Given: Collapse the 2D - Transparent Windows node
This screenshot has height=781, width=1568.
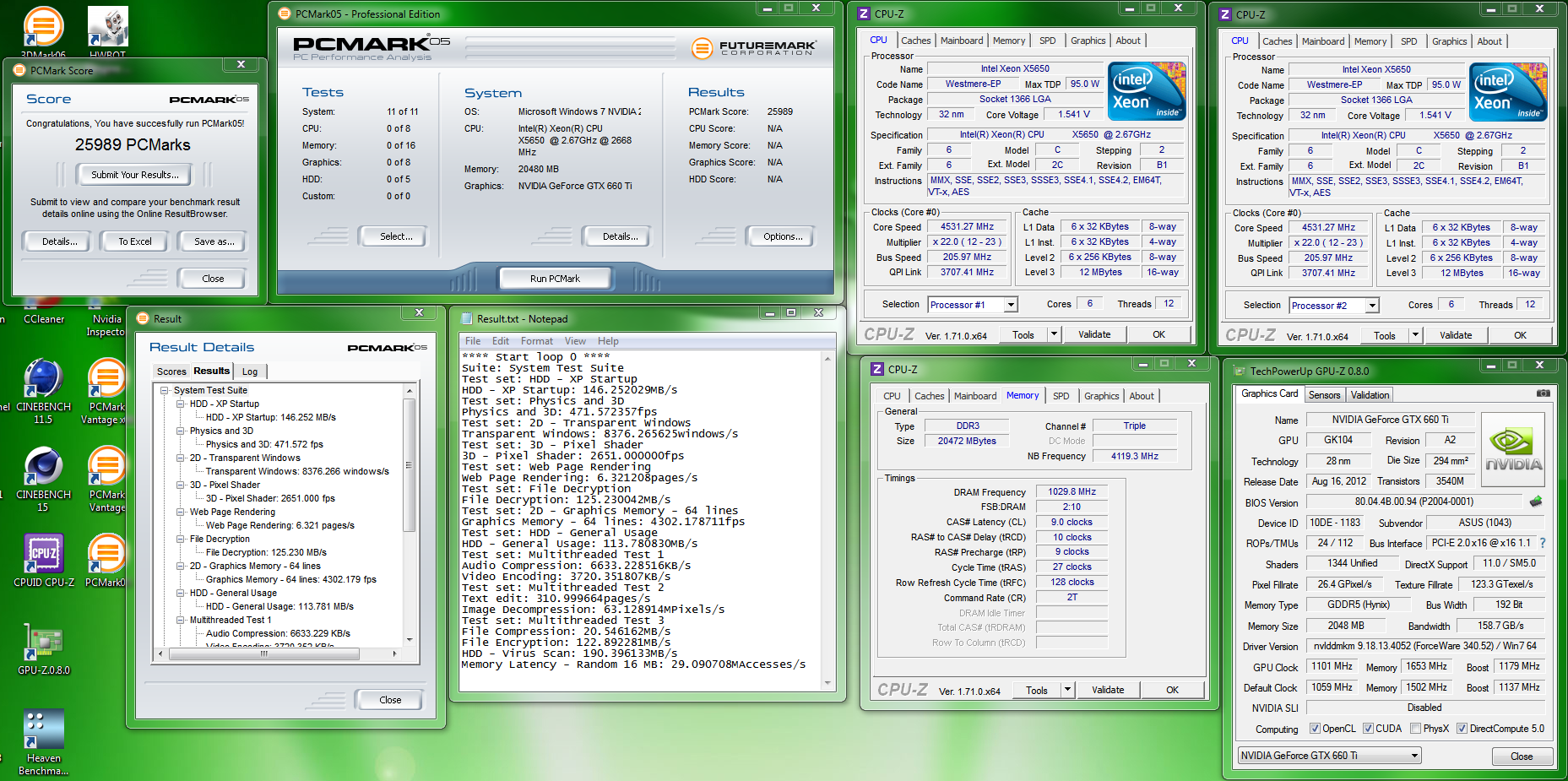Looking at the screenshot, I should click(181, 458).
